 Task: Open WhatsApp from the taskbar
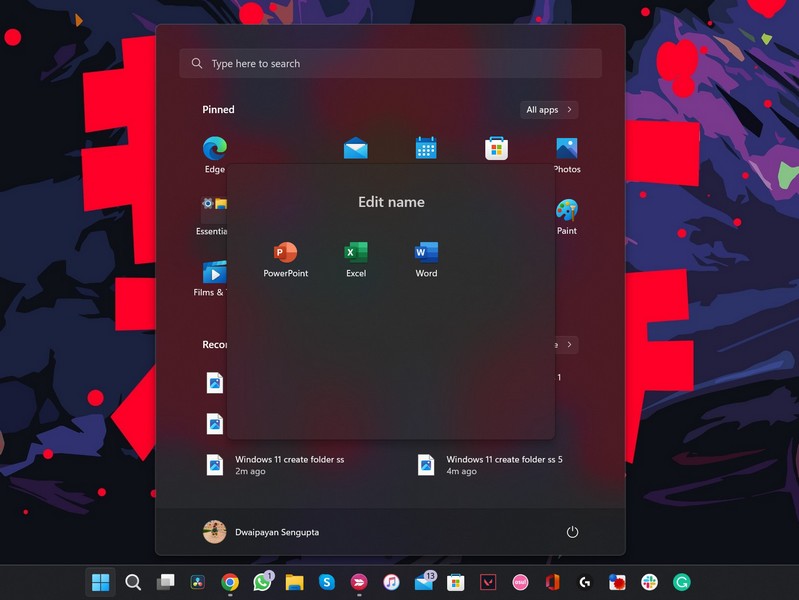tap(262, 582)
